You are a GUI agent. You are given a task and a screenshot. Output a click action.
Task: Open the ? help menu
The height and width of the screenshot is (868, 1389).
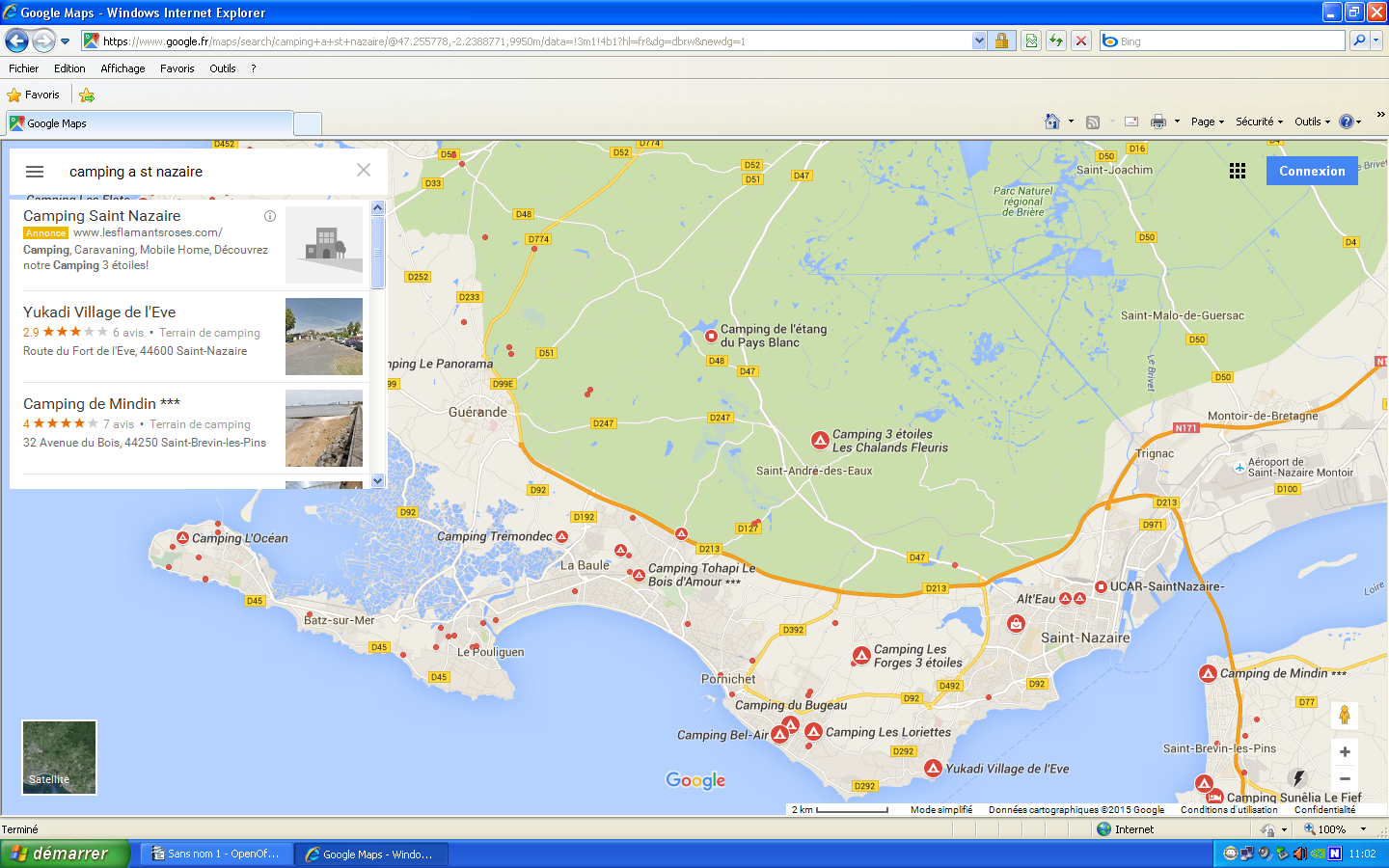tap(254, 68)
